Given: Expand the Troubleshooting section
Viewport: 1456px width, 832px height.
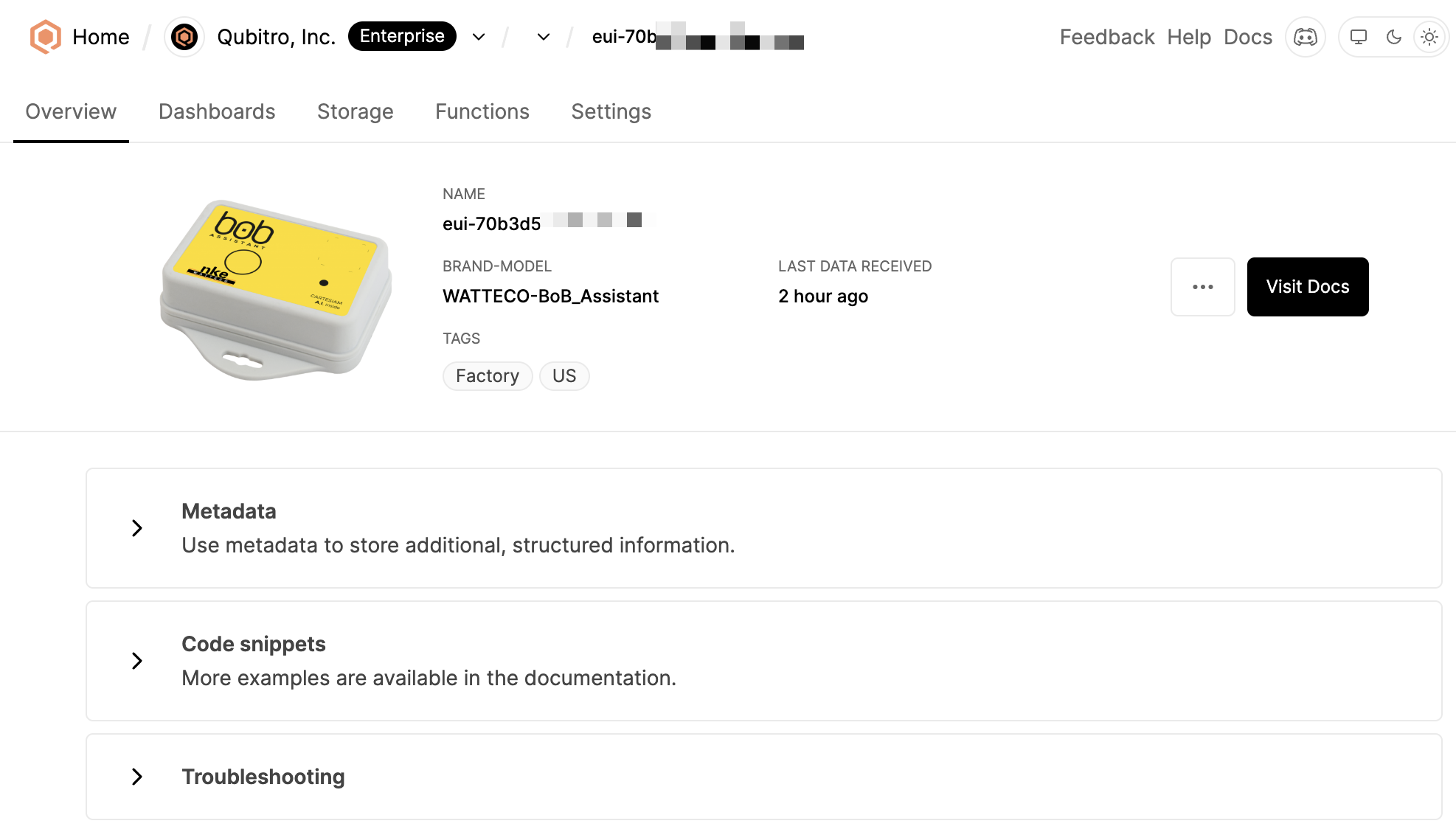Looking at the screenshot, I should tap(136, 777).
